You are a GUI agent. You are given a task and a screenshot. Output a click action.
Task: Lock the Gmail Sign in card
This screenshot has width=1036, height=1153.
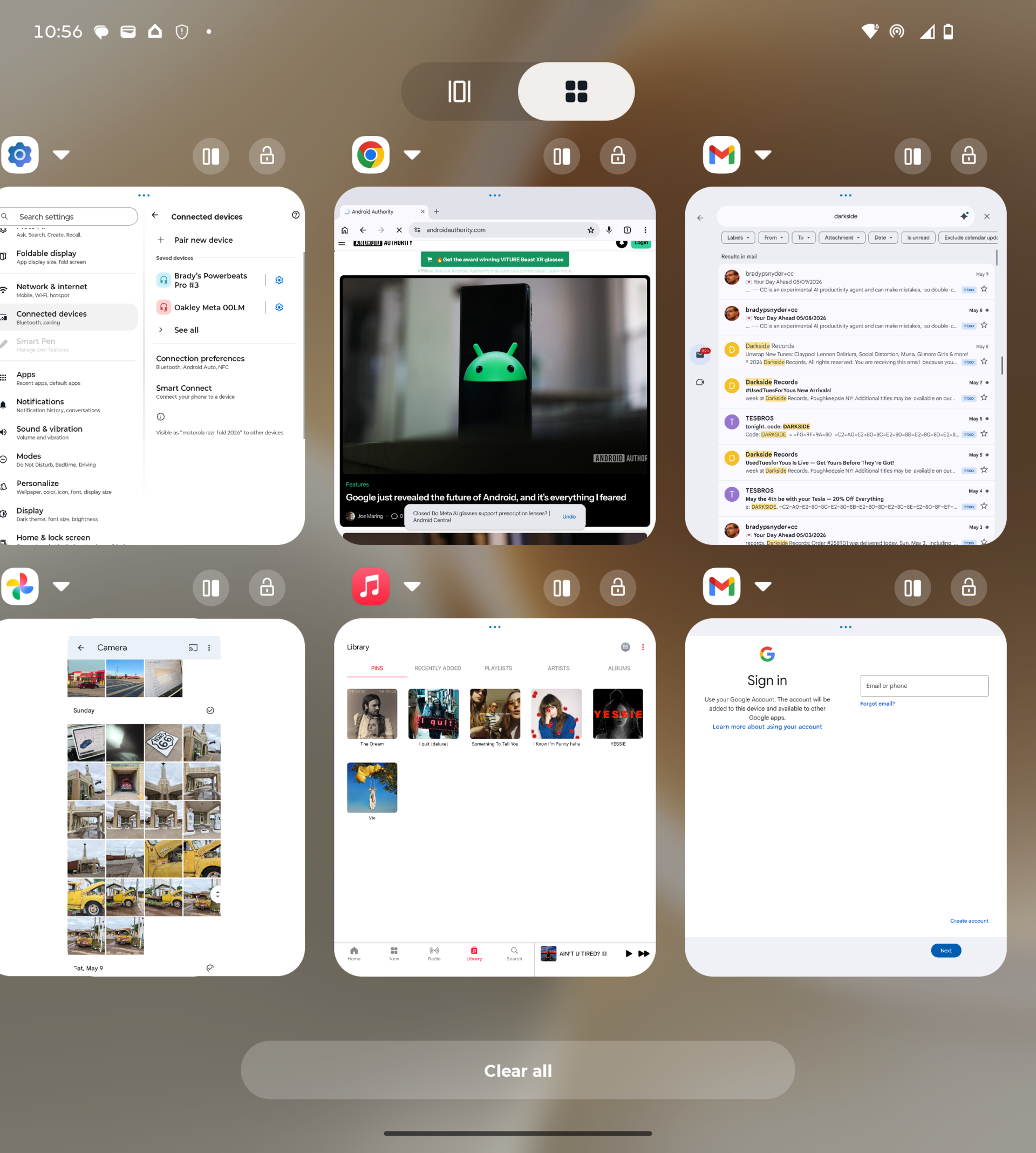coord(969,588)
